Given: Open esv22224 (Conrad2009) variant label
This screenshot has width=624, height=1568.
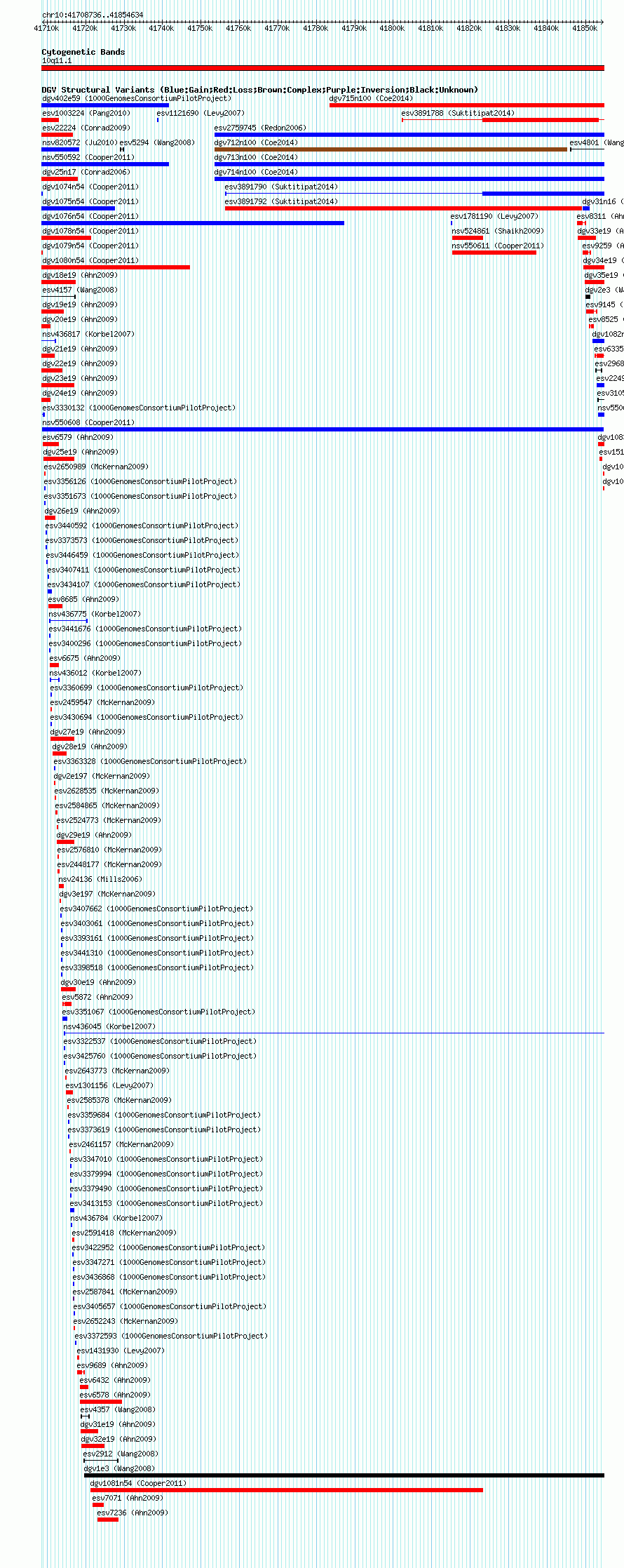Looking at the screenshot, I should [86, 128].
